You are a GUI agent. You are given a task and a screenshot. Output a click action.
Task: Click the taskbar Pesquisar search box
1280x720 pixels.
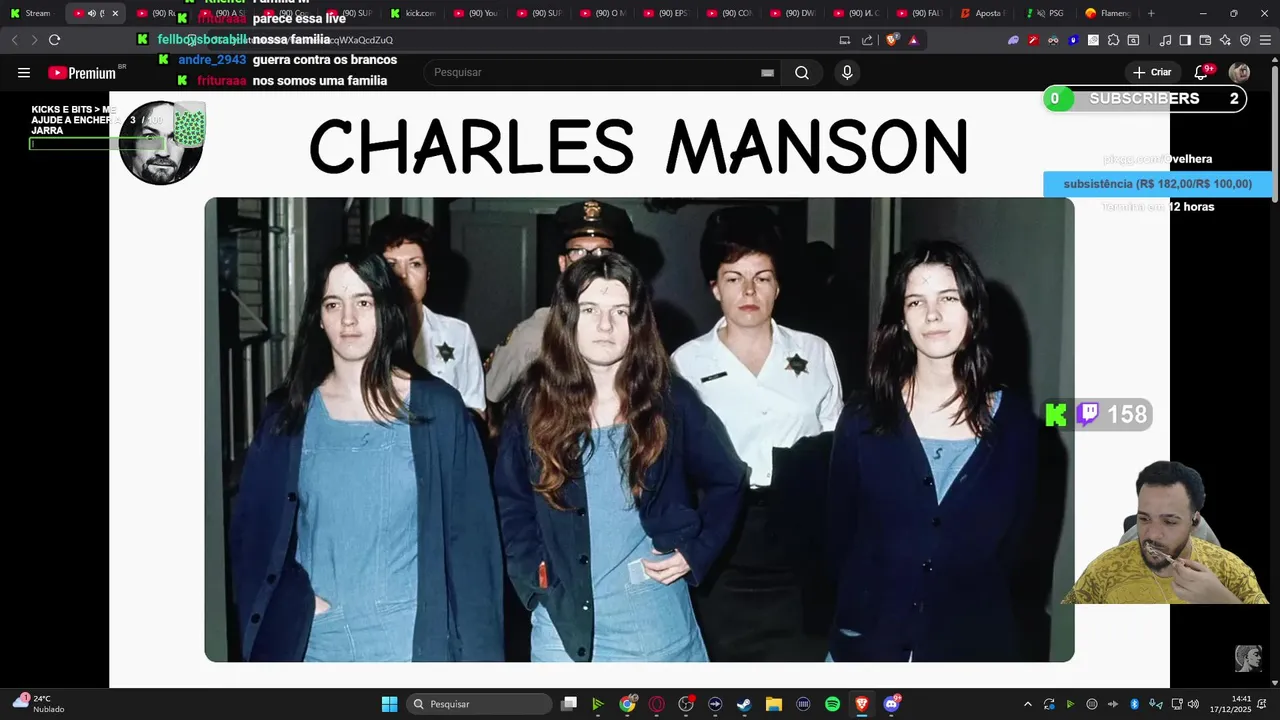point(480,704)
